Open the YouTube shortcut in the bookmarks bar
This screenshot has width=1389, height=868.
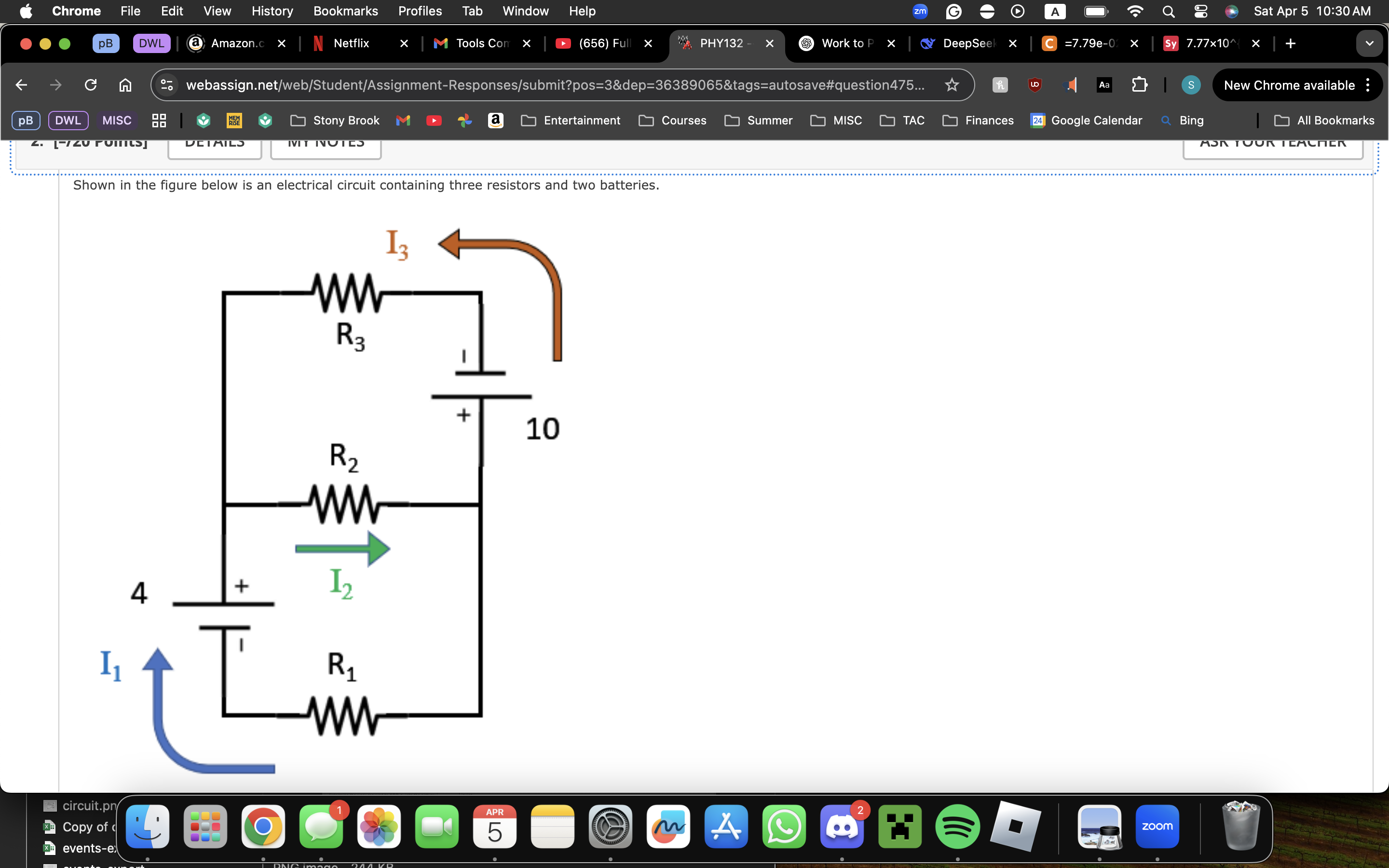coord(435,120)
